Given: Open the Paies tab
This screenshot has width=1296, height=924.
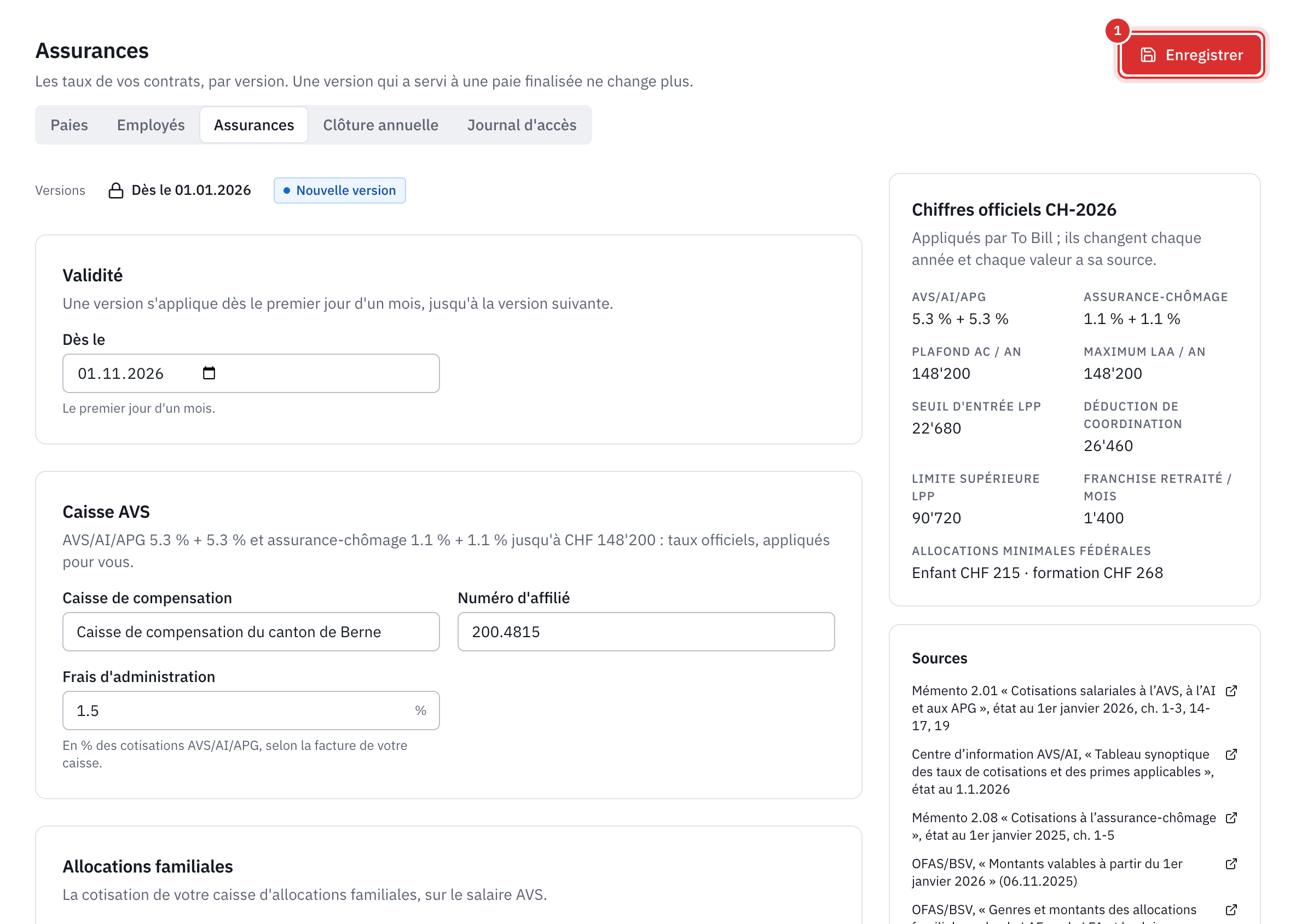Looking at the screenshot, I should (70, 125).
